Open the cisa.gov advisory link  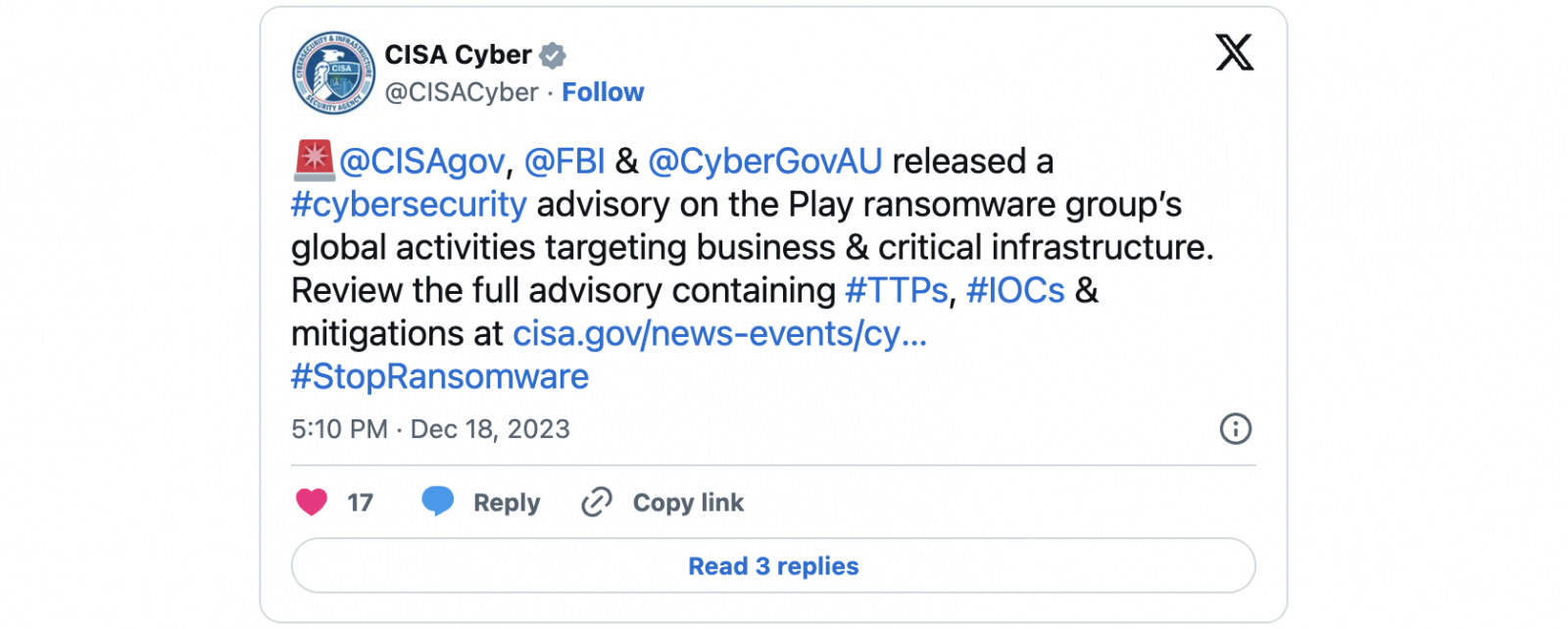click(719, 334)
